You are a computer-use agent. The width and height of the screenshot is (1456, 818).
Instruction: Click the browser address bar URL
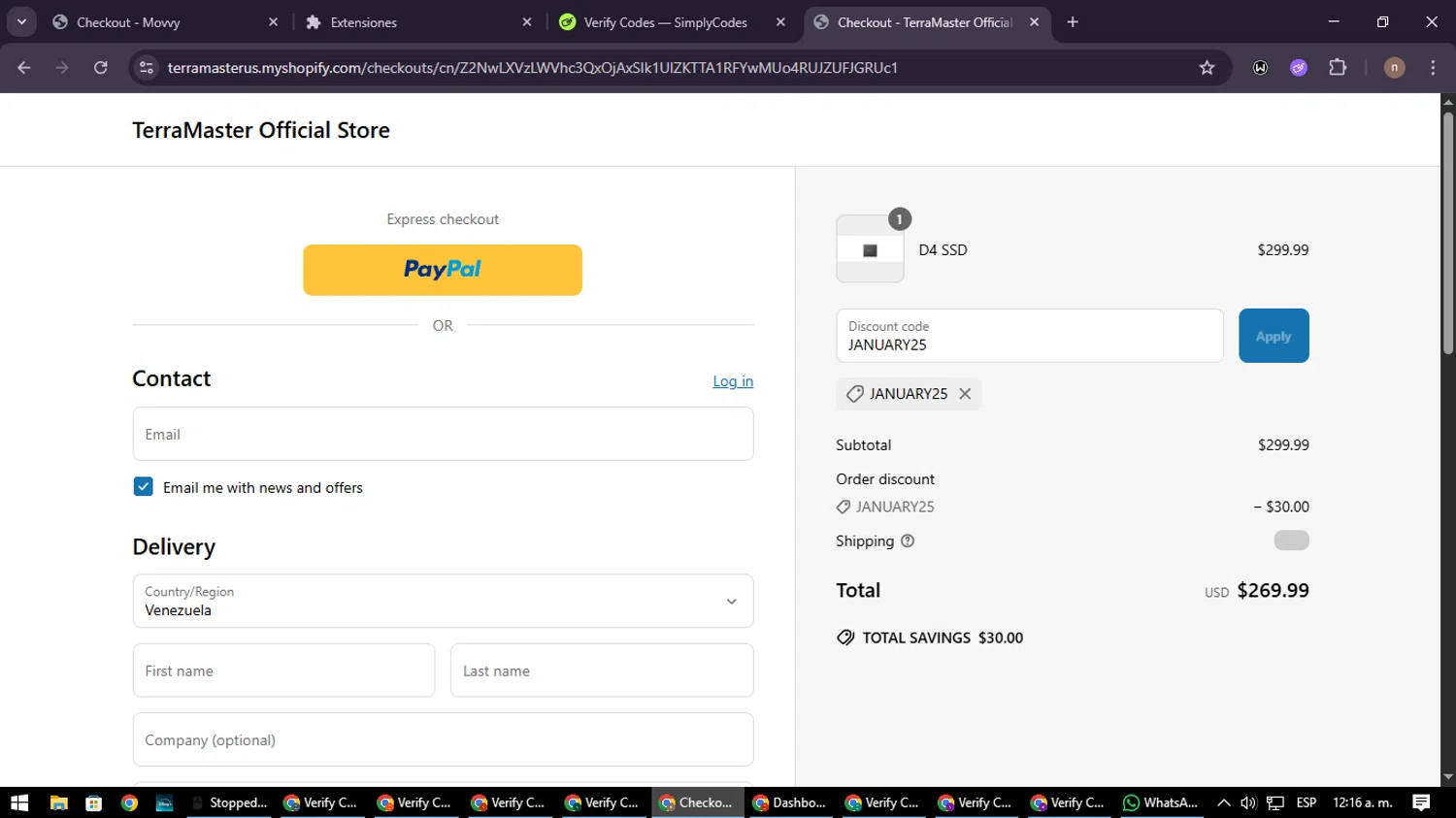pyautogui.click(x=532, y=68)
